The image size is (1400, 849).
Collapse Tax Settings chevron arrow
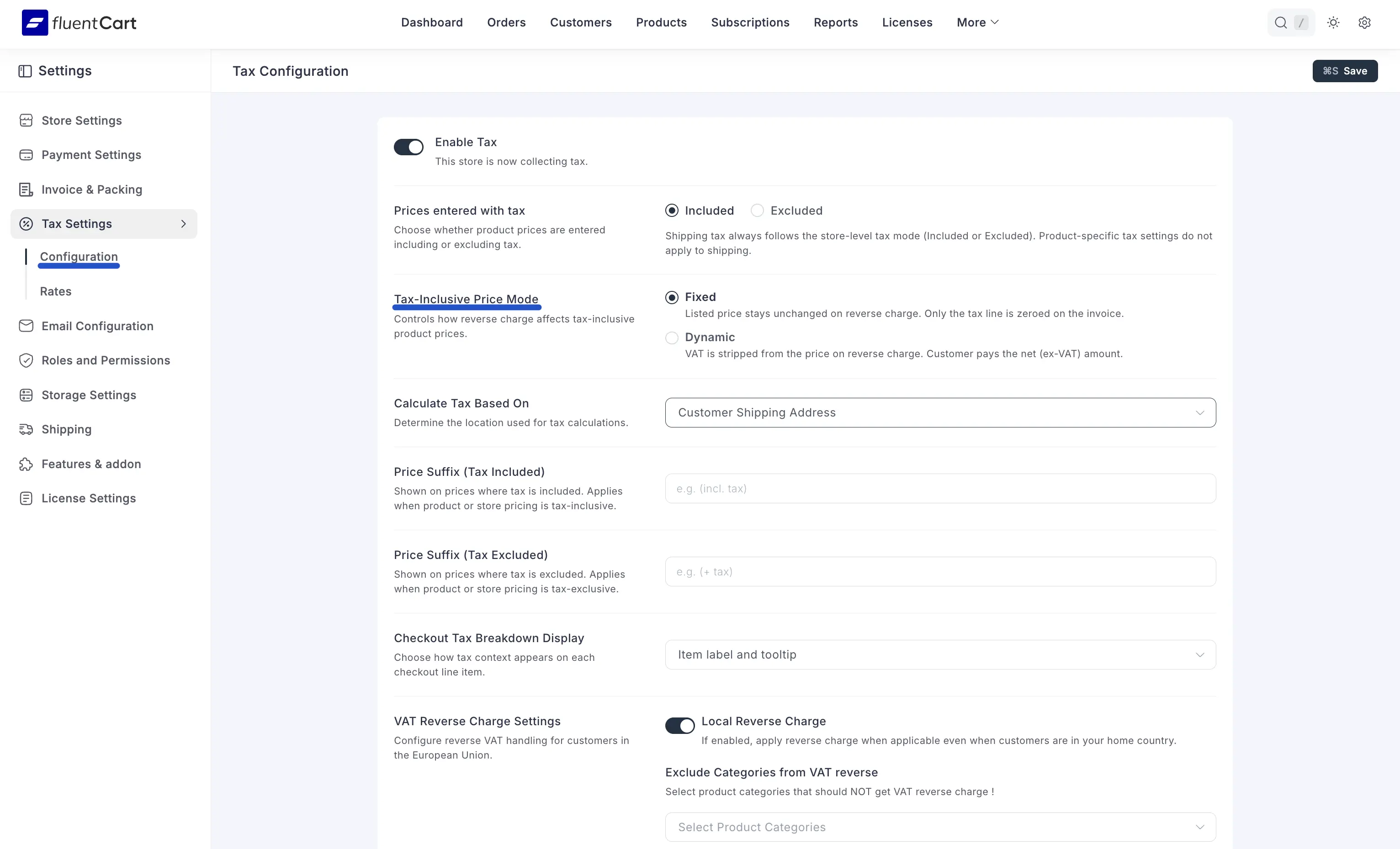click(184, 224)
